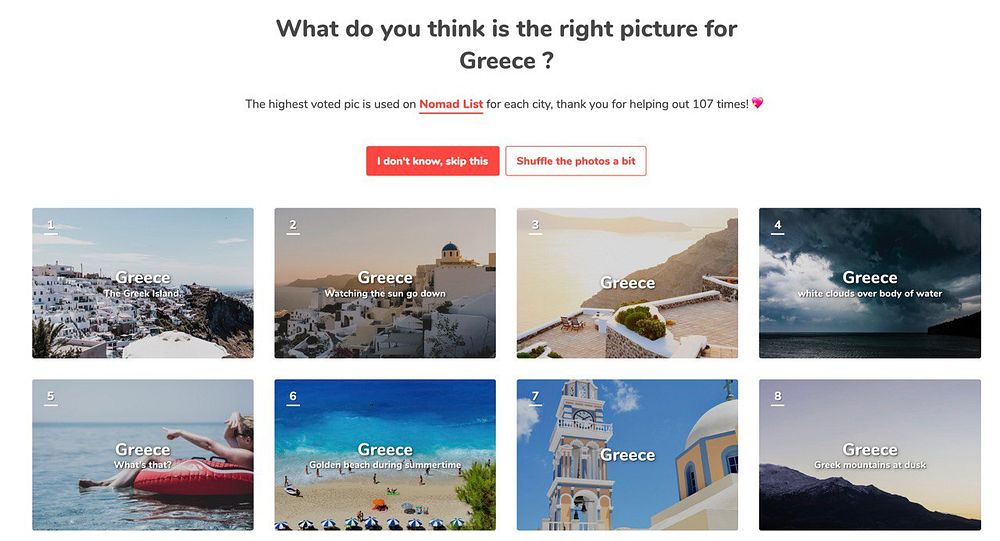Screen dimensions: 1000x541
Task: Click the number 3 badge on terrace photo
Action: (x=535, y=226)
